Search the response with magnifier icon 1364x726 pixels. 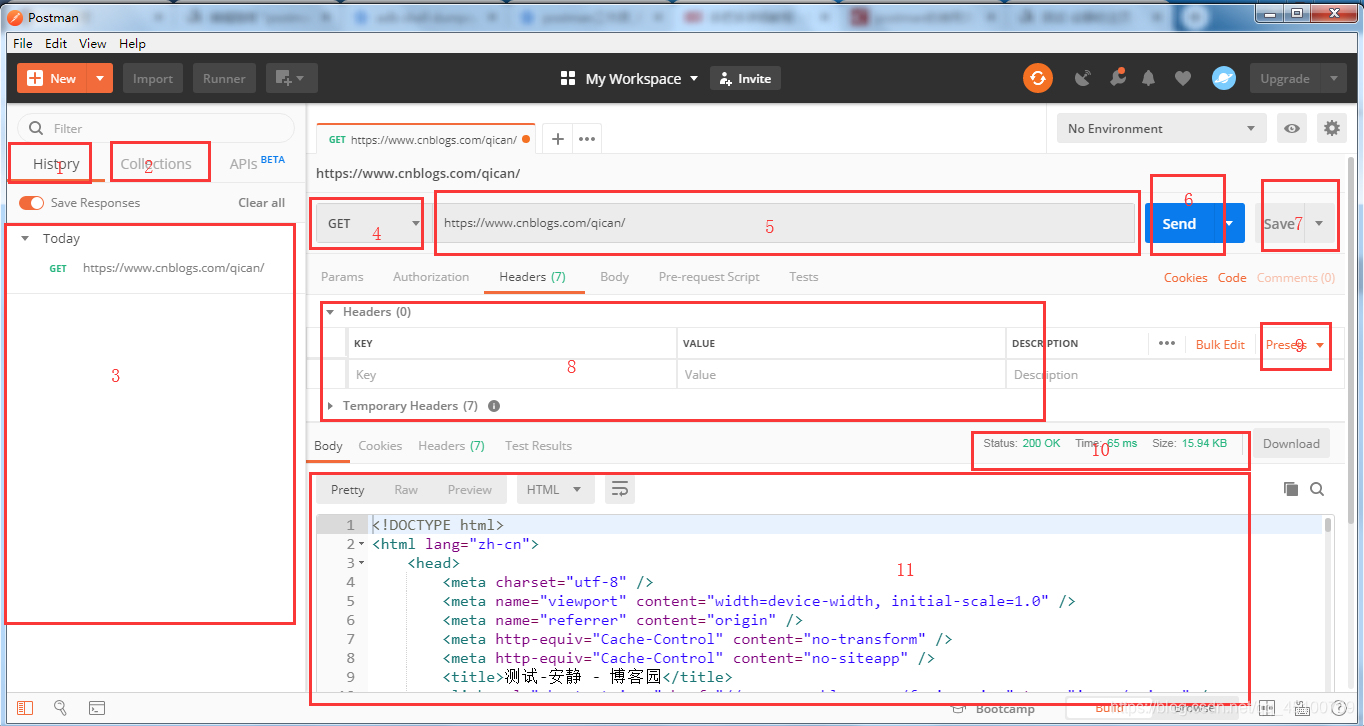coord(1317,489)
